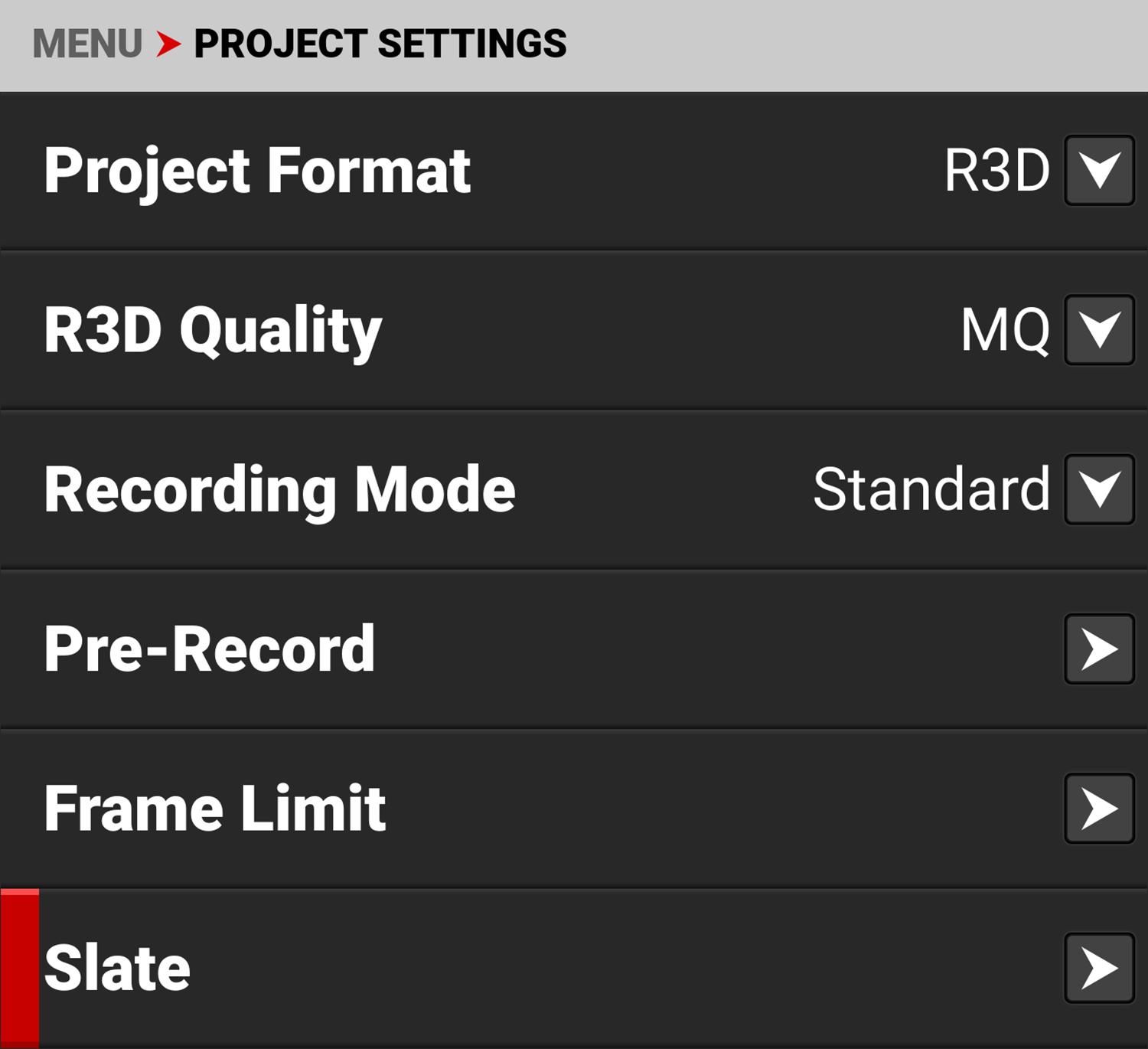
Task: Select the Project Format row label
Action: coord(257,171)
